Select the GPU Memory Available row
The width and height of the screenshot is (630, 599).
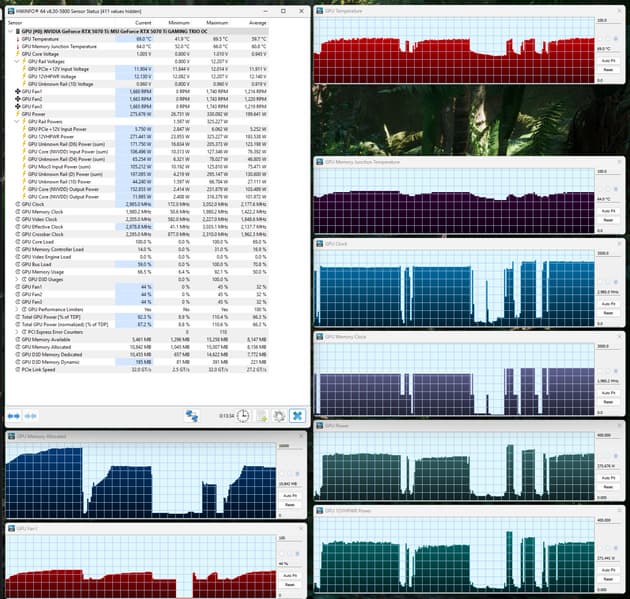click(138, 339)
